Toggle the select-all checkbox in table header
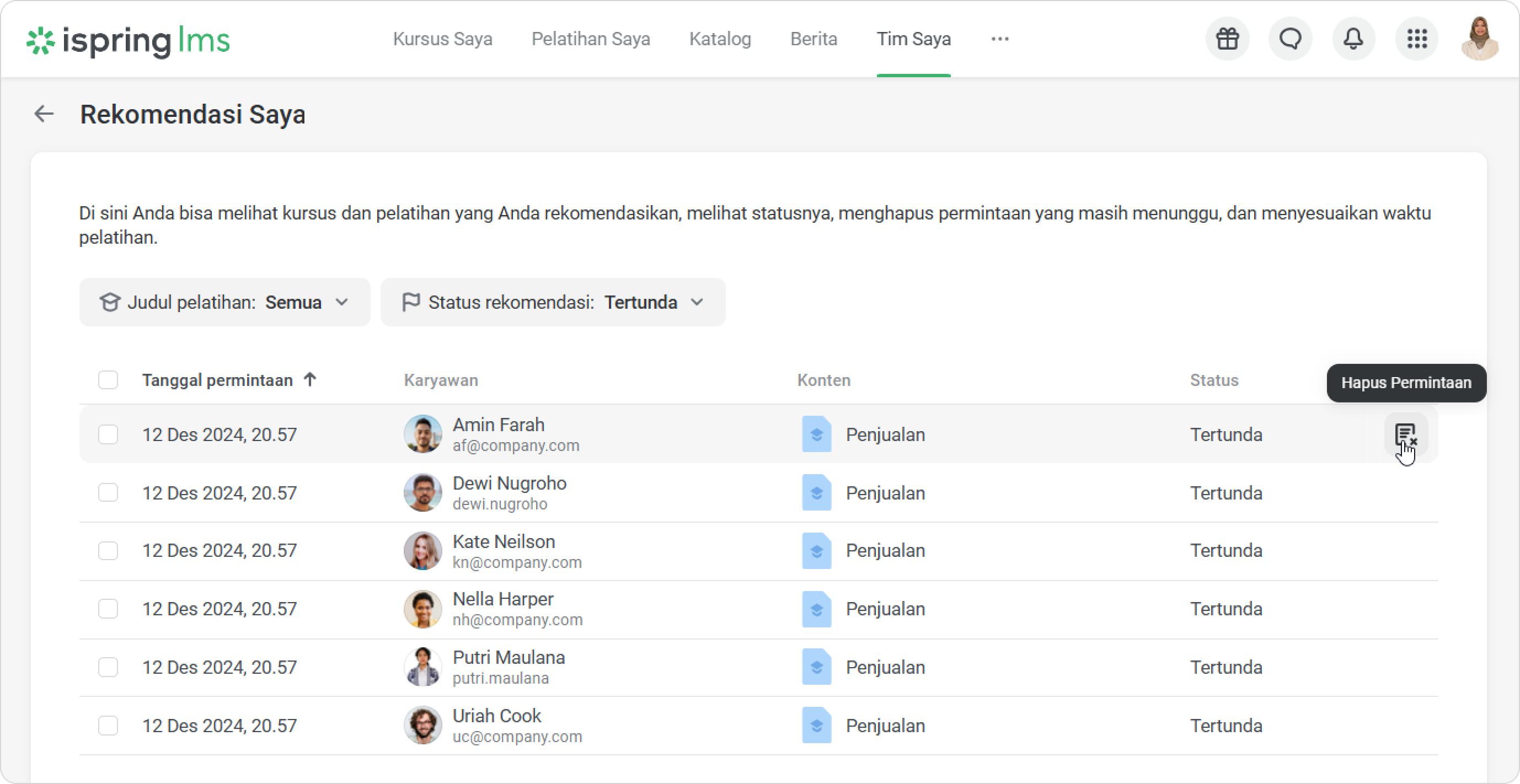Image resolution: width=1520 pixels, height=784 pixels. [108, 380]
